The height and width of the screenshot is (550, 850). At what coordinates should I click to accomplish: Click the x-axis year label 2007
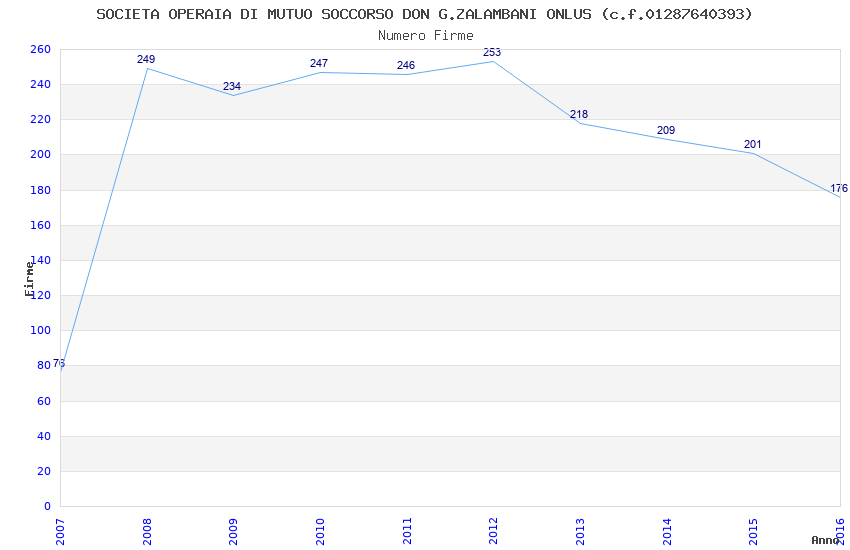tap(60, 532)
